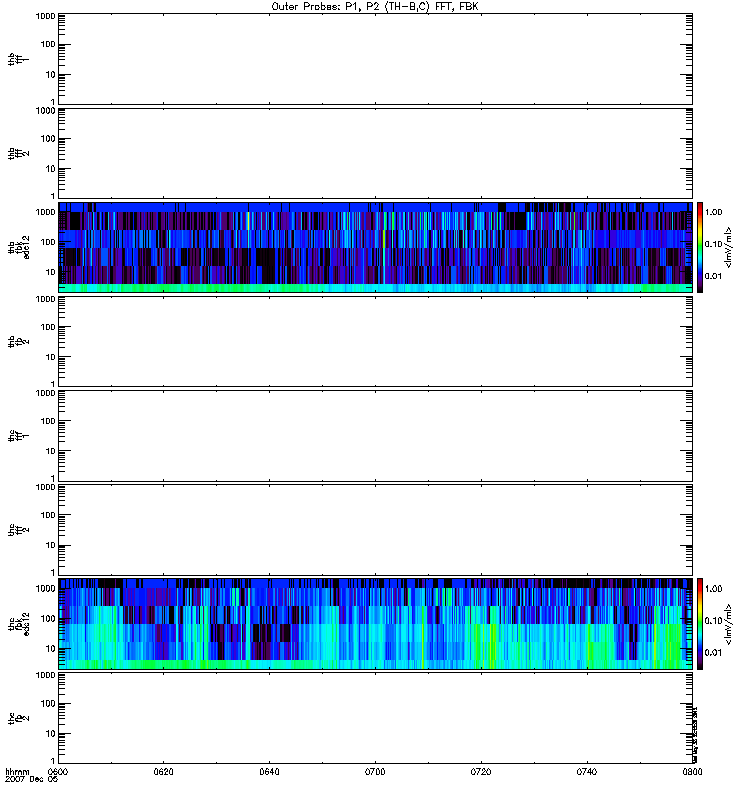This screenshot has height=800, width=750.
Task: Click the "0.01" label on thb color bar
Action: 713,276
